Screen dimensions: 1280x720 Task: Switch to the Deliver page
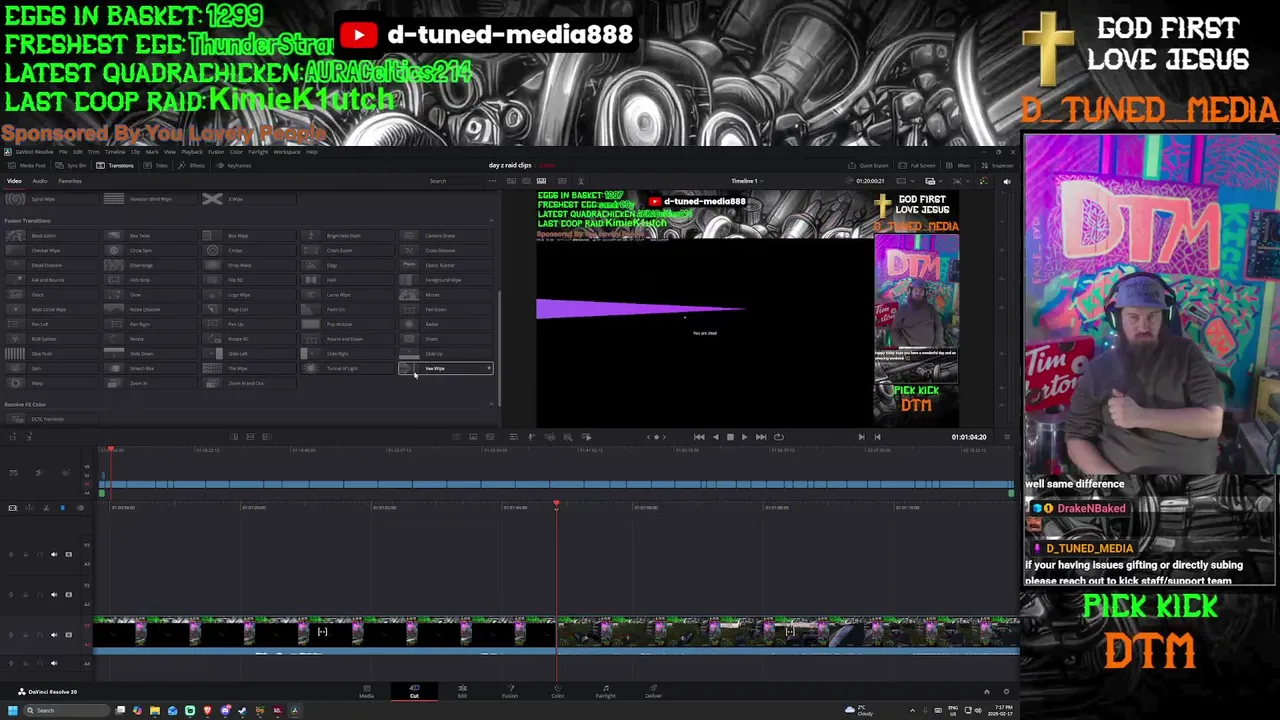(653, 691)
